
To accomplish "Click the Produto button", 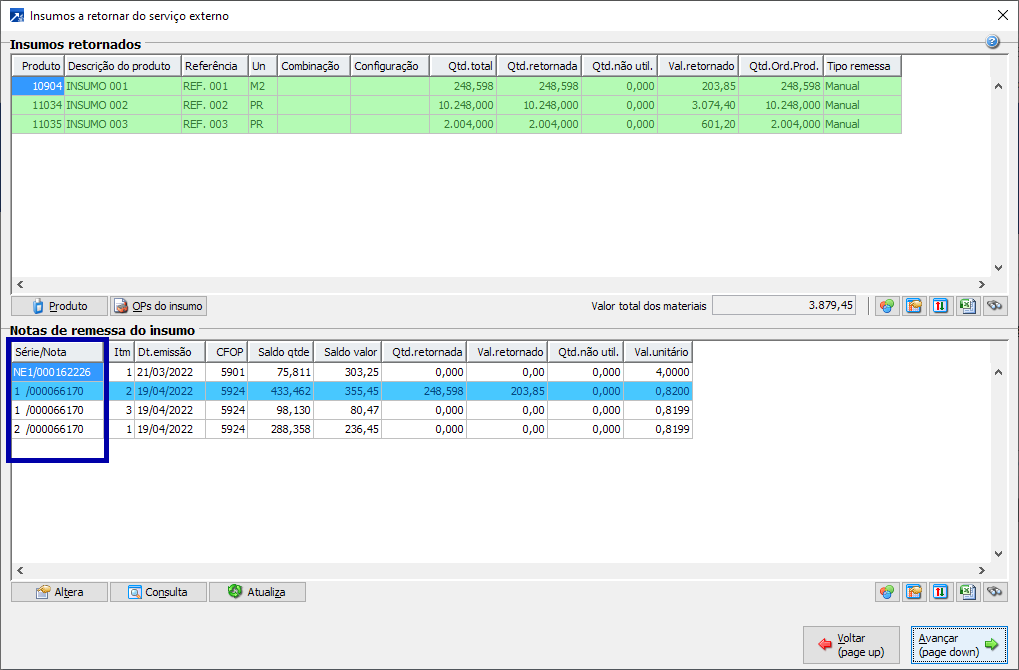I will click(59, 306).
